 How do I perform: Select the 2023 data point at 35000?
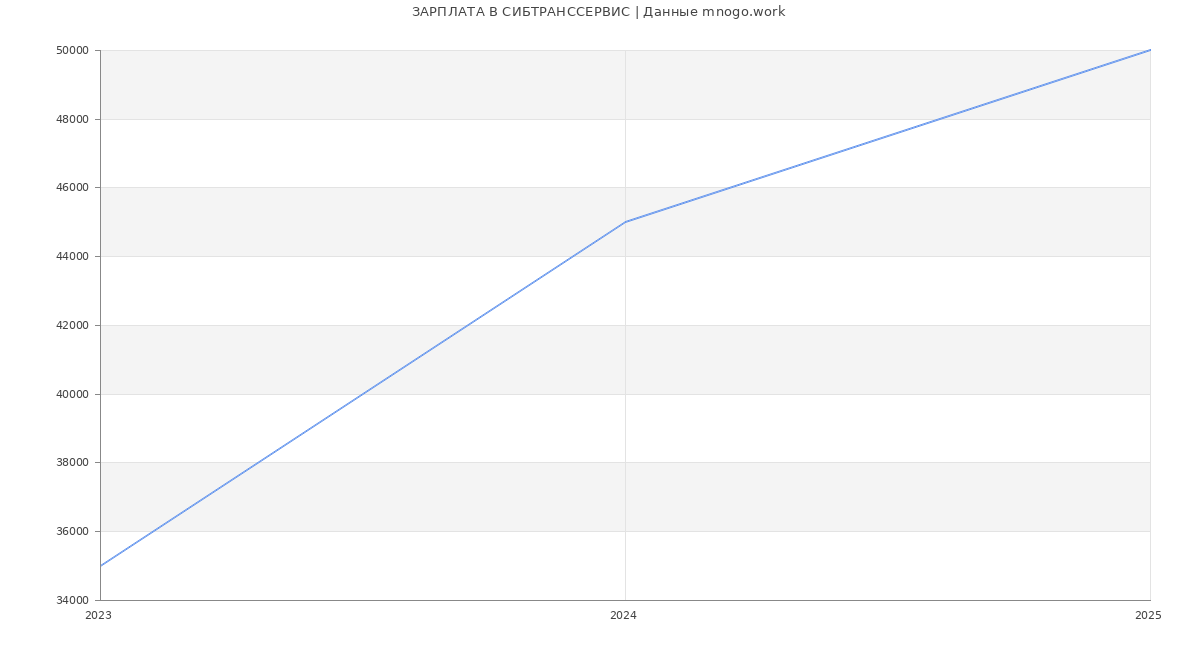tap(101, 566)
